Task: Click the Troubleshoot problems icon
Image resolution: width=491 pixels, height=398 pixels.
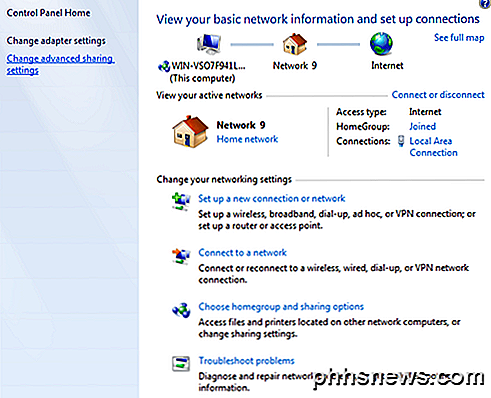Action: [x=181, y=364]
